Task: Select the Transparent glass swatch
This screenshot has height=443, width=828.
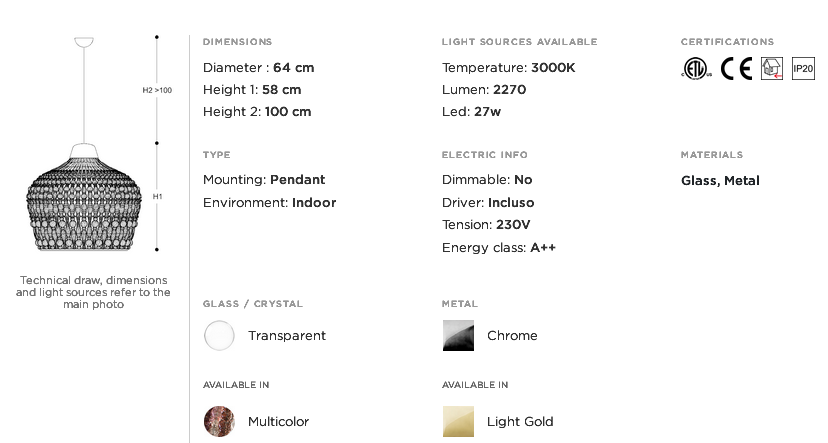Action: point(219,336)
